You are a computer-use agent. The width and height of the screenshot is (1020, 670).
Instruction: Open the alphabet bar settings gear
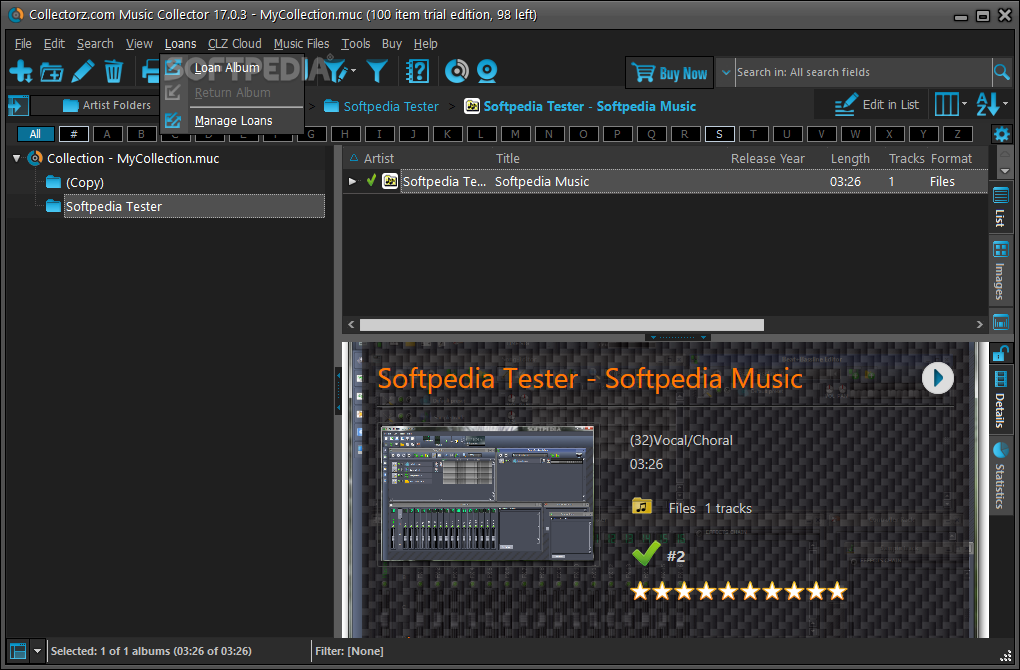click(x=1002, y=135)
